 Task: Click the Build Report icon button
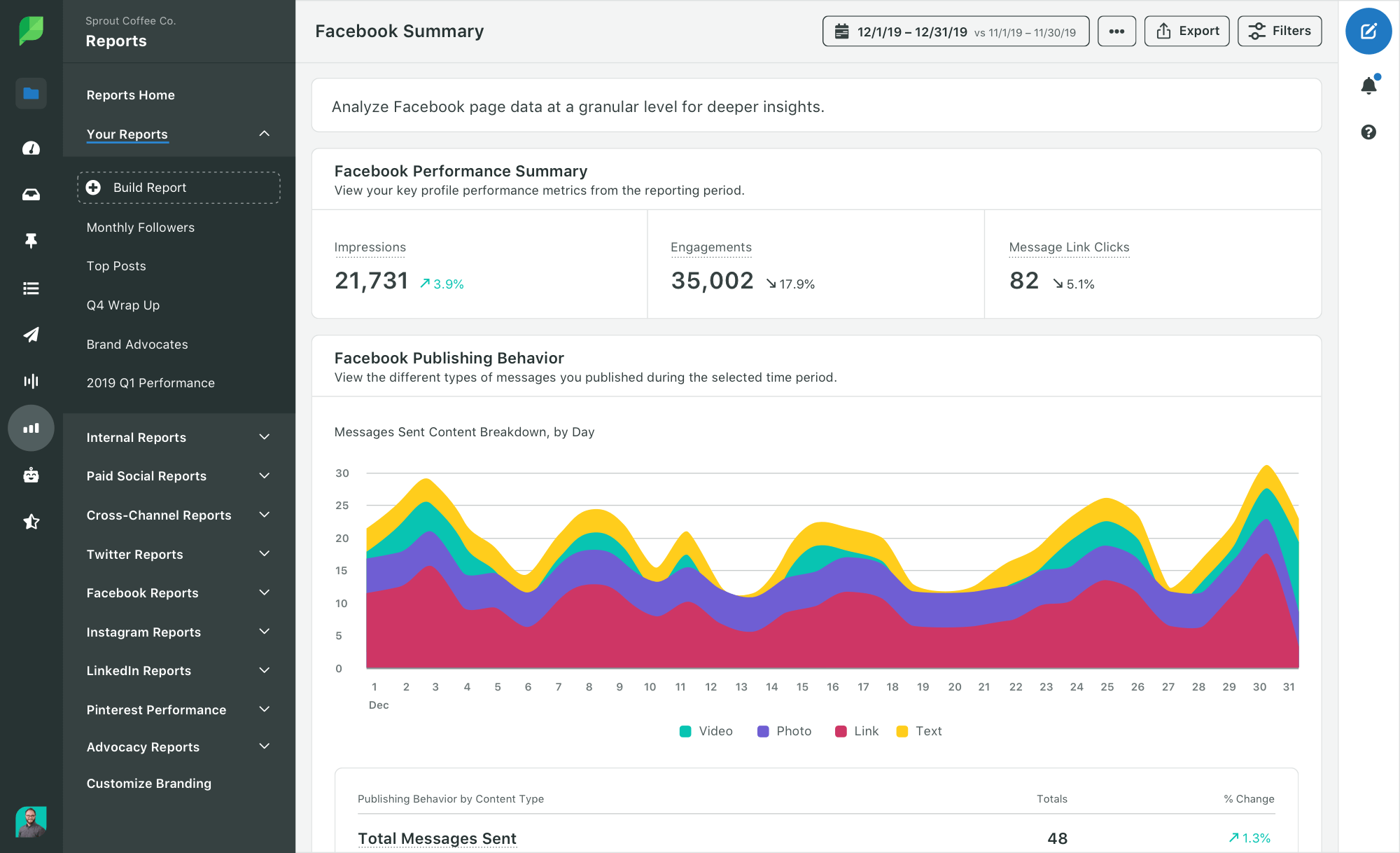pos(94,187)
